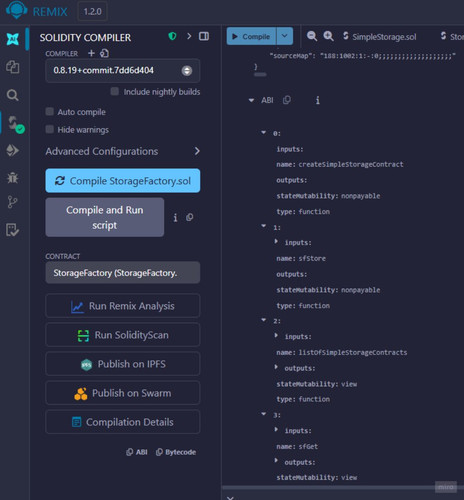
Task: Run Remix Analysis
Action: (x=123, y=306)
